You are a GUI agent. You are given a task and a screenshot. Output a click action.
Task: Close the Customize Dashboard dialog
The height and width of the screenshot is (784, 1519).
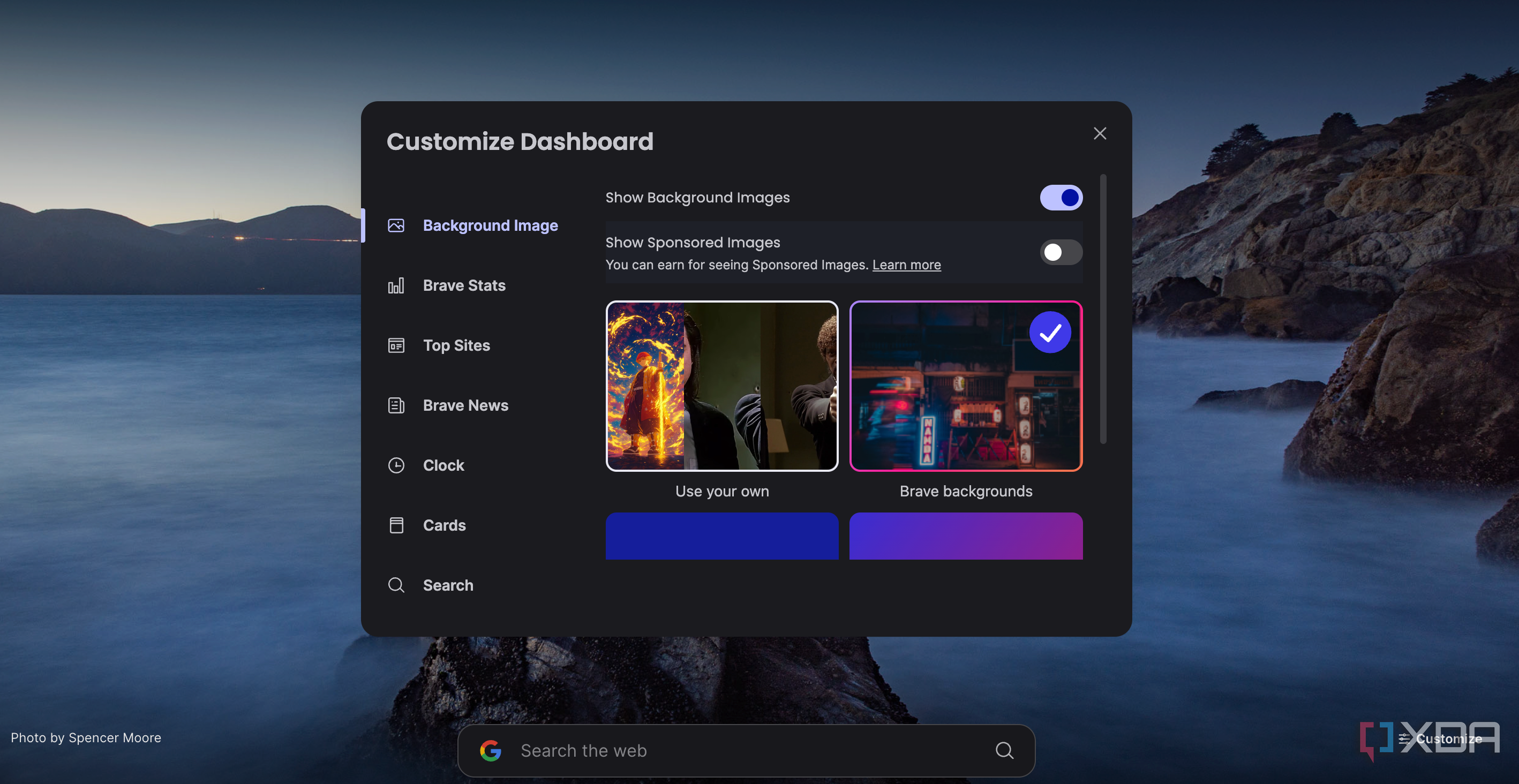point(1100,134)
